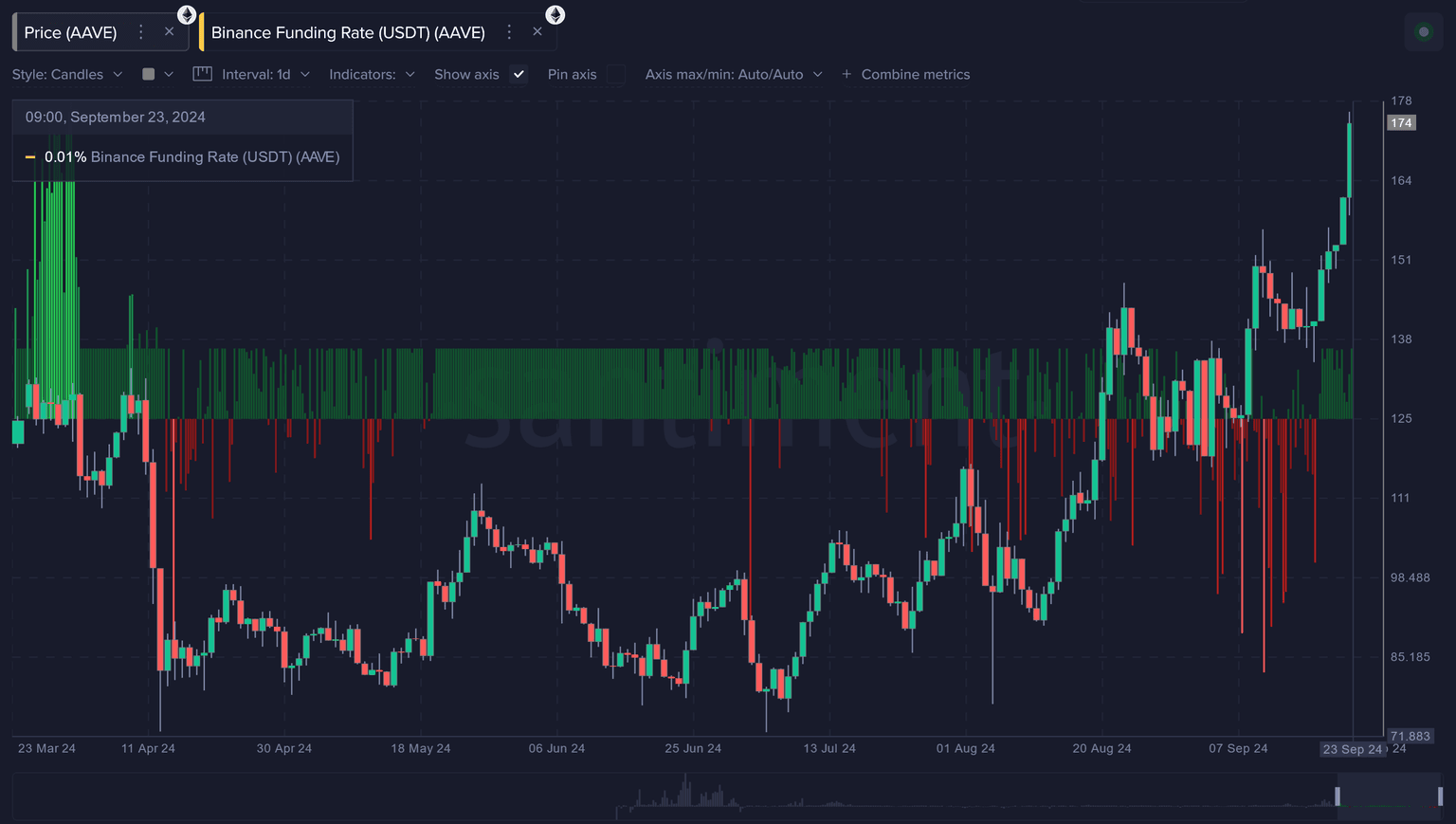The image size is (1456, 824).
Task: Remove the Price (AAVE) metric
Action: 169,32
